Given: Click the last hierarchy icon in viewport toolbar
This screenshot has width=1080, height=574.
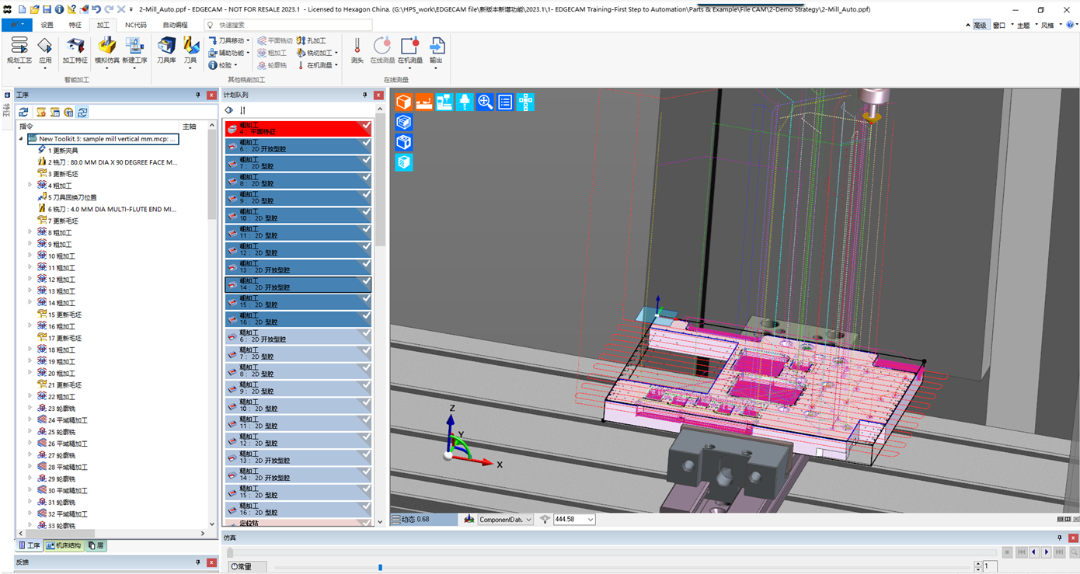Looking at the screenshot, I should pos(526,103).
